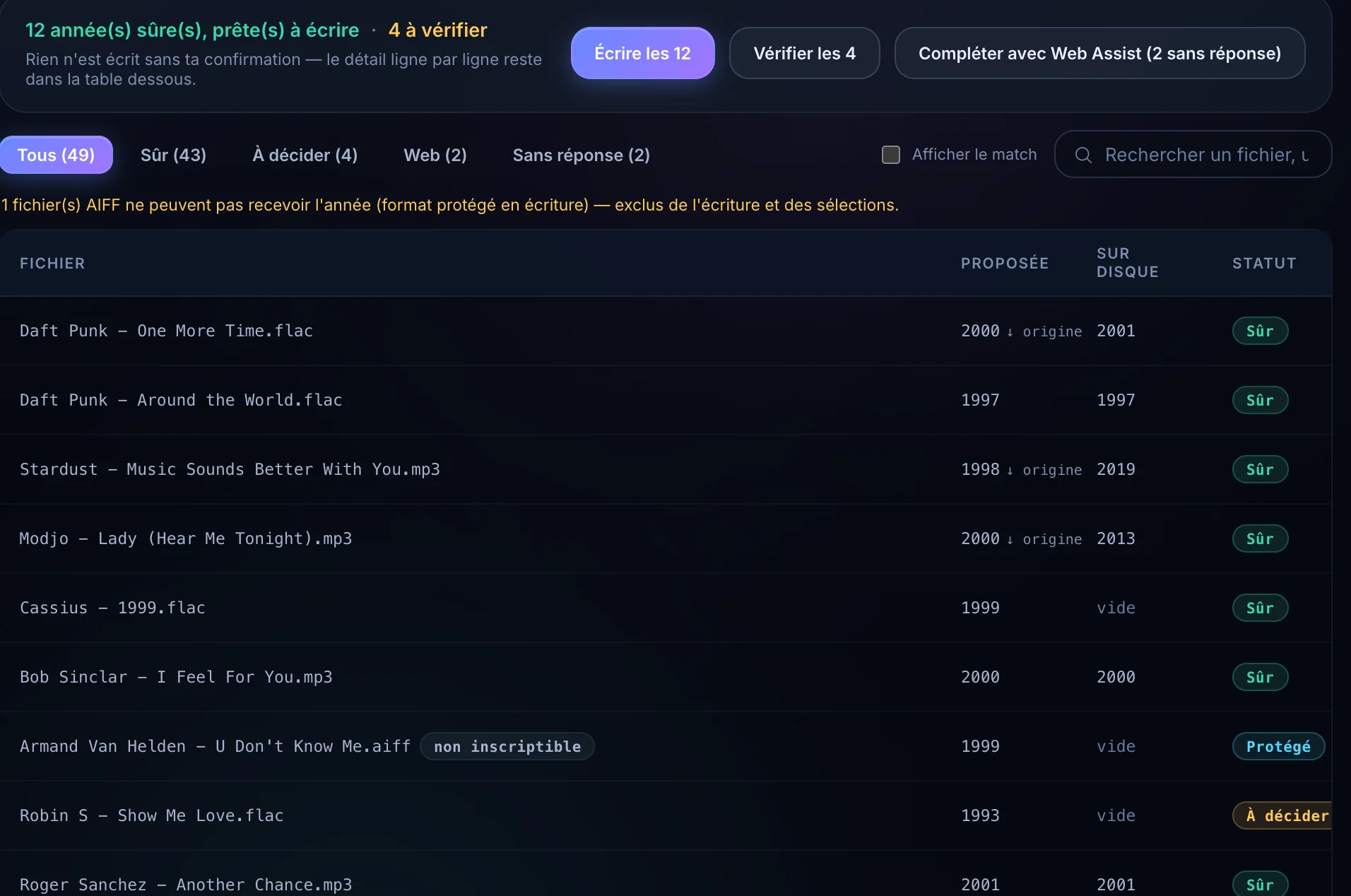
Task: Click on-disk year '2000' for Bob Sinclar
Action: pyautogui.click(x=1116, y=677)
